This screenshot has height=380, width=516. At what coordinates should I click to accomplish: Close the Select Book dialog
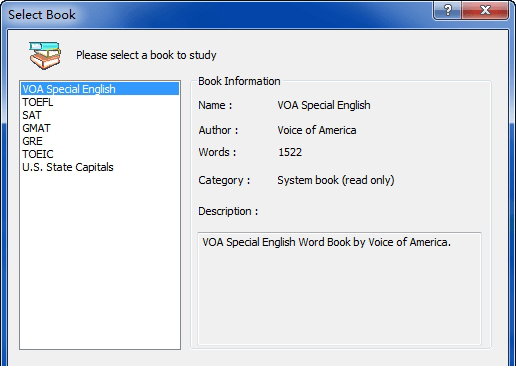[485, 10]
